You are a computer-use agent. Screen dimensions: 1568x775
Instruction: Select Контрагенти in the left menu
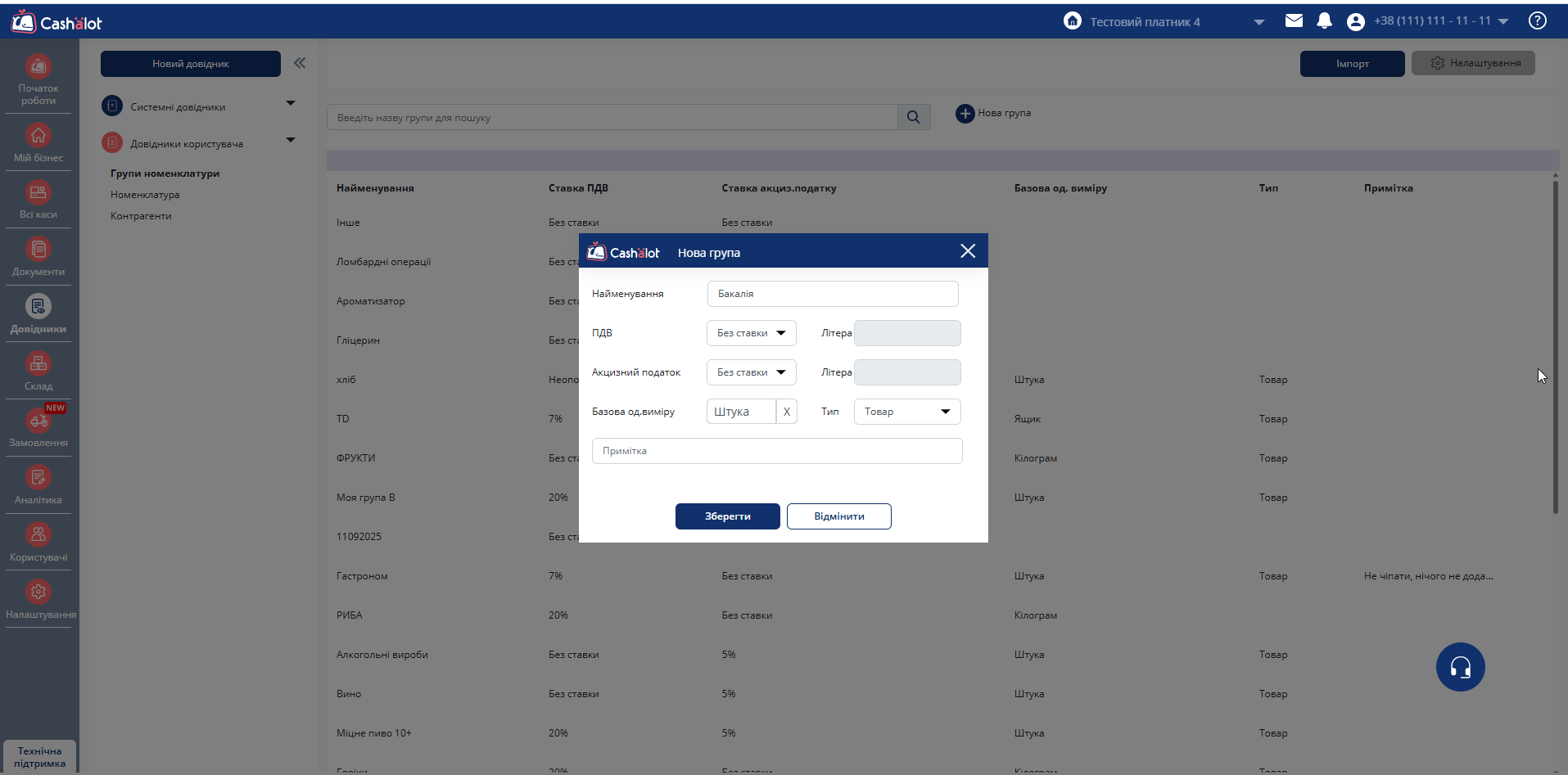click(141, 216)
